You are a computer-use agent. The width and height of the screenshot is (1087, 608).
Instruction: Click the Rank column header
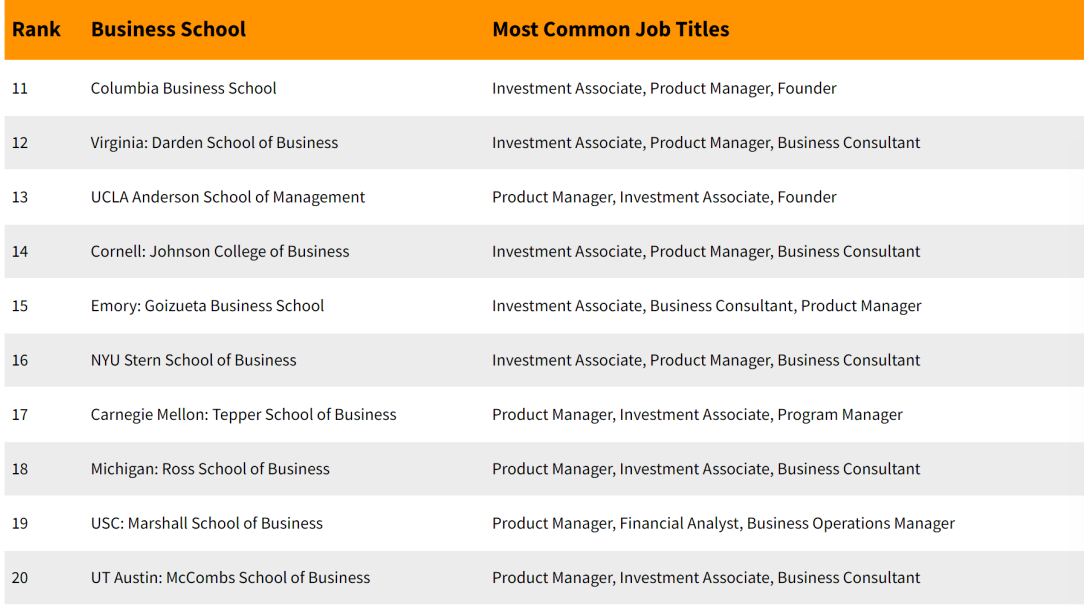(36, 29)
